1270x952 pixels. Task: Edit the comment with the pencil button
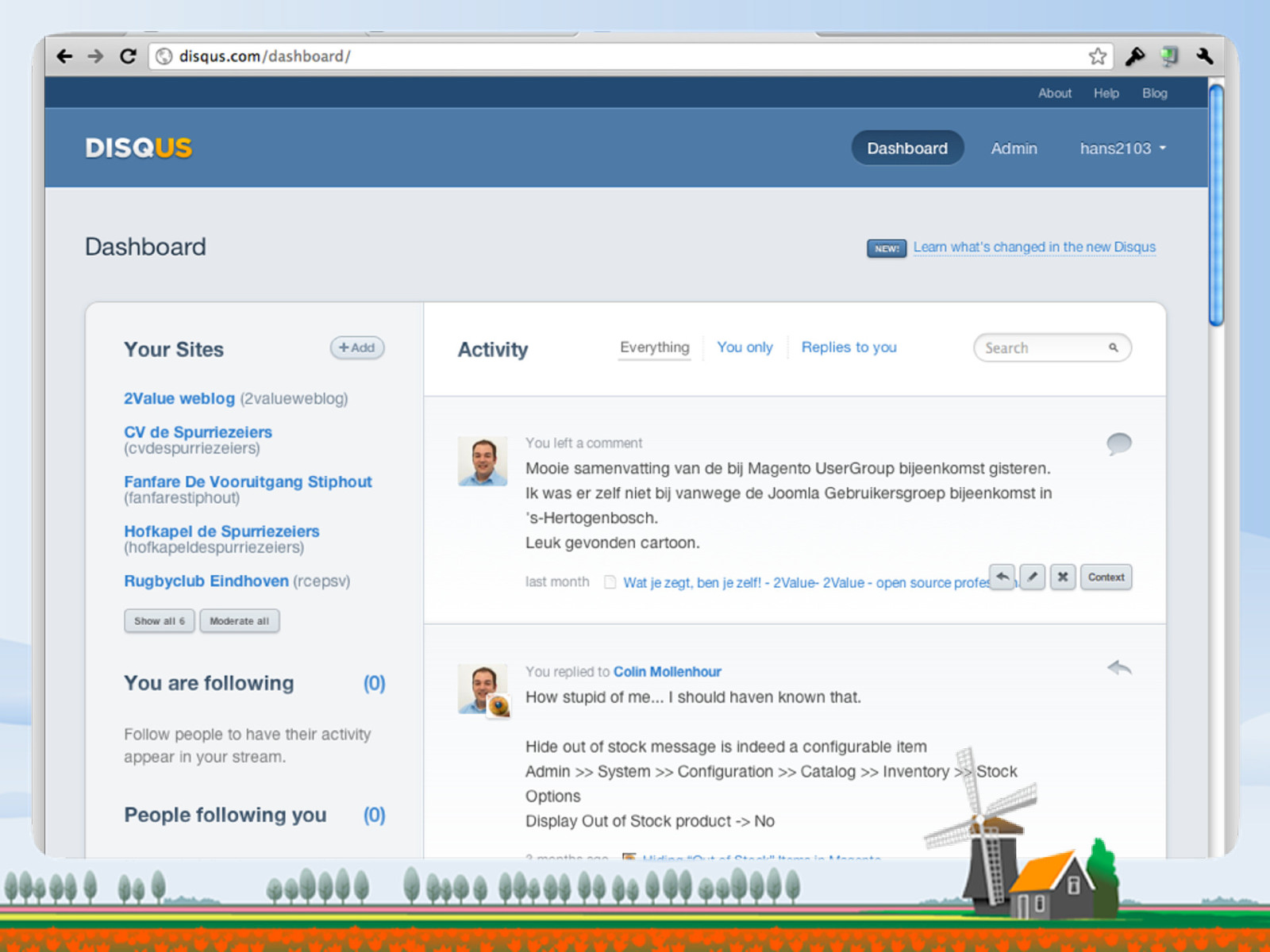1032,577
